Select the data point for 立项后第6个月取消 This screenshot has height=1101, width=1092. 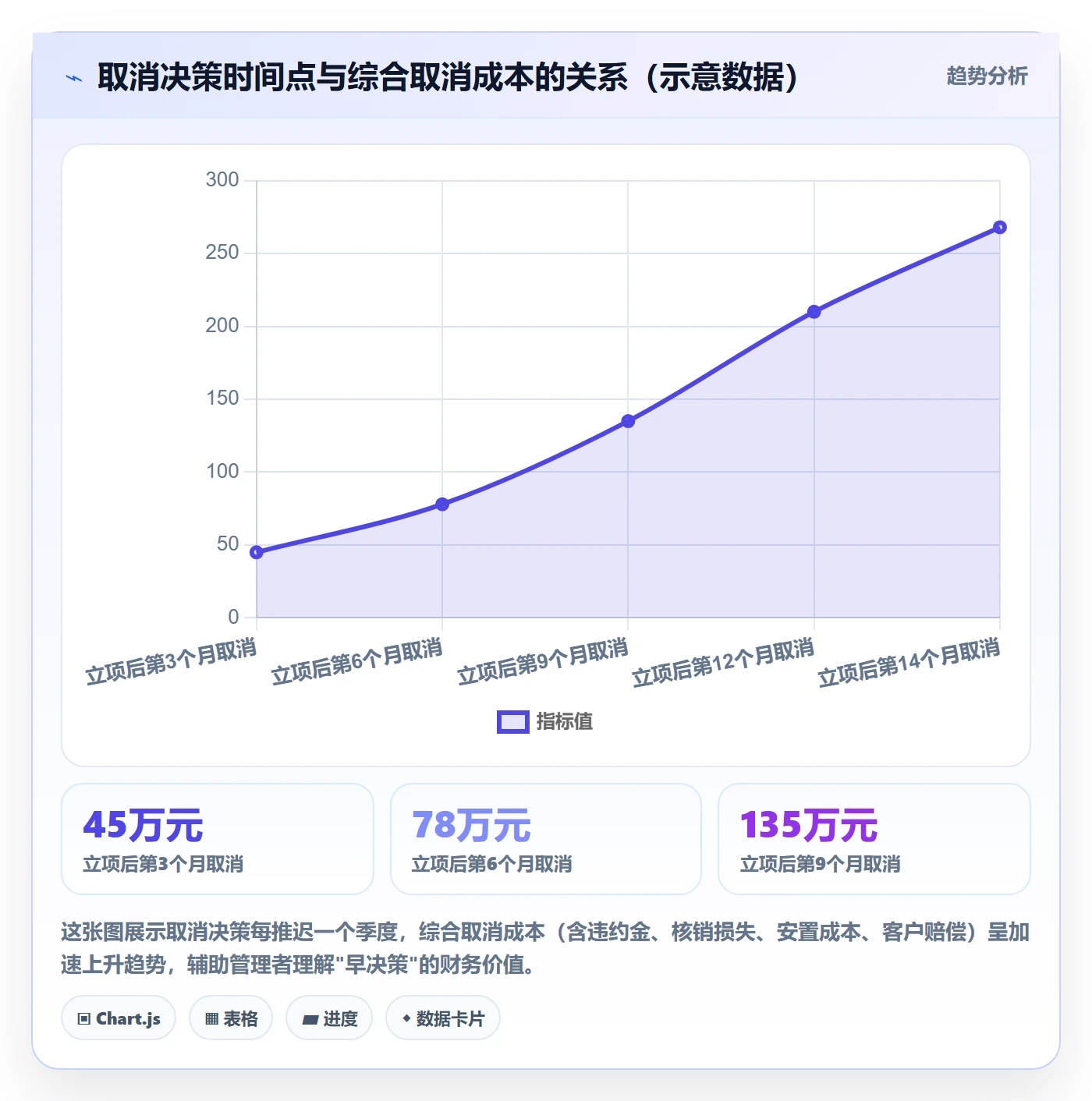[442, 504]
